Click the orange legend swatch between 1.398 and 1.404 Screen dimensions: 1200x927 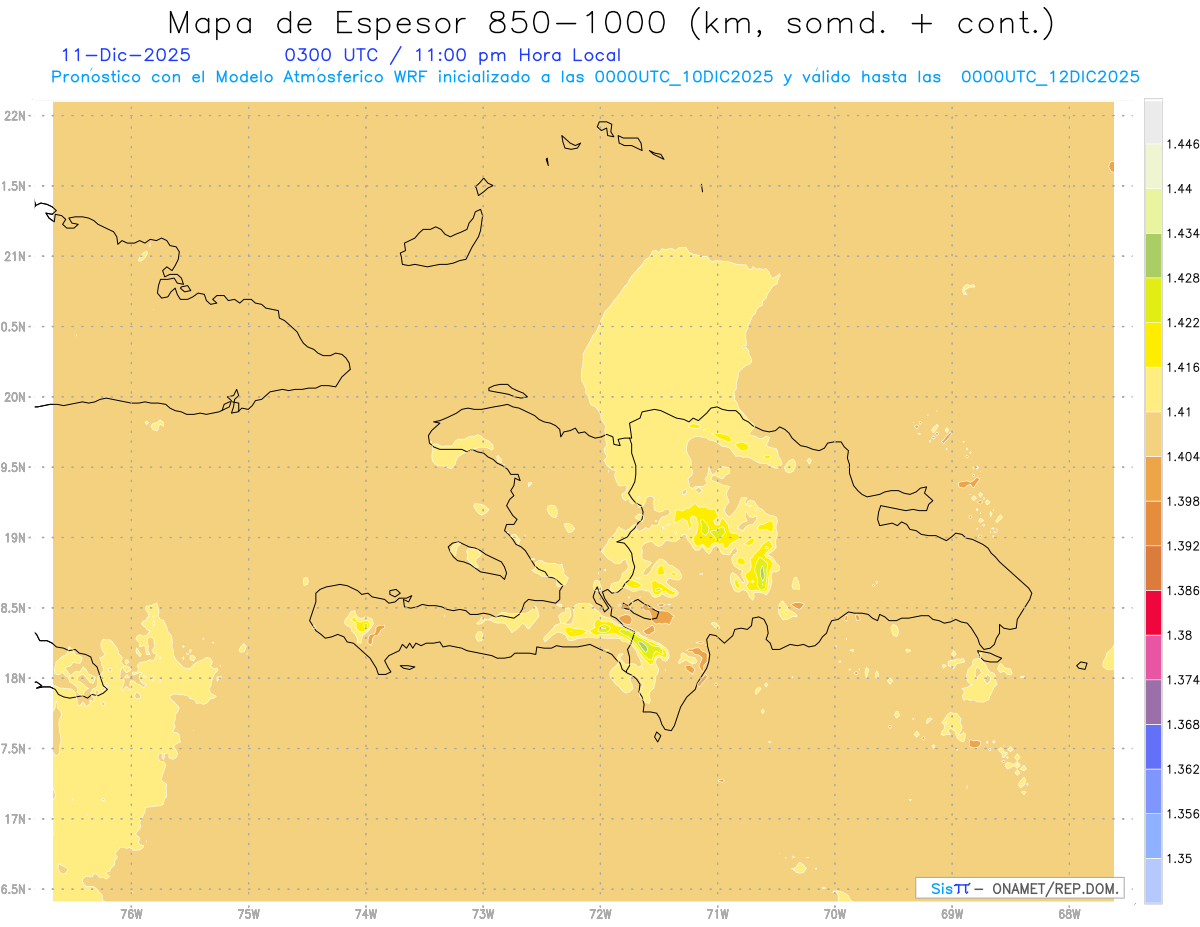point(1153,478)
